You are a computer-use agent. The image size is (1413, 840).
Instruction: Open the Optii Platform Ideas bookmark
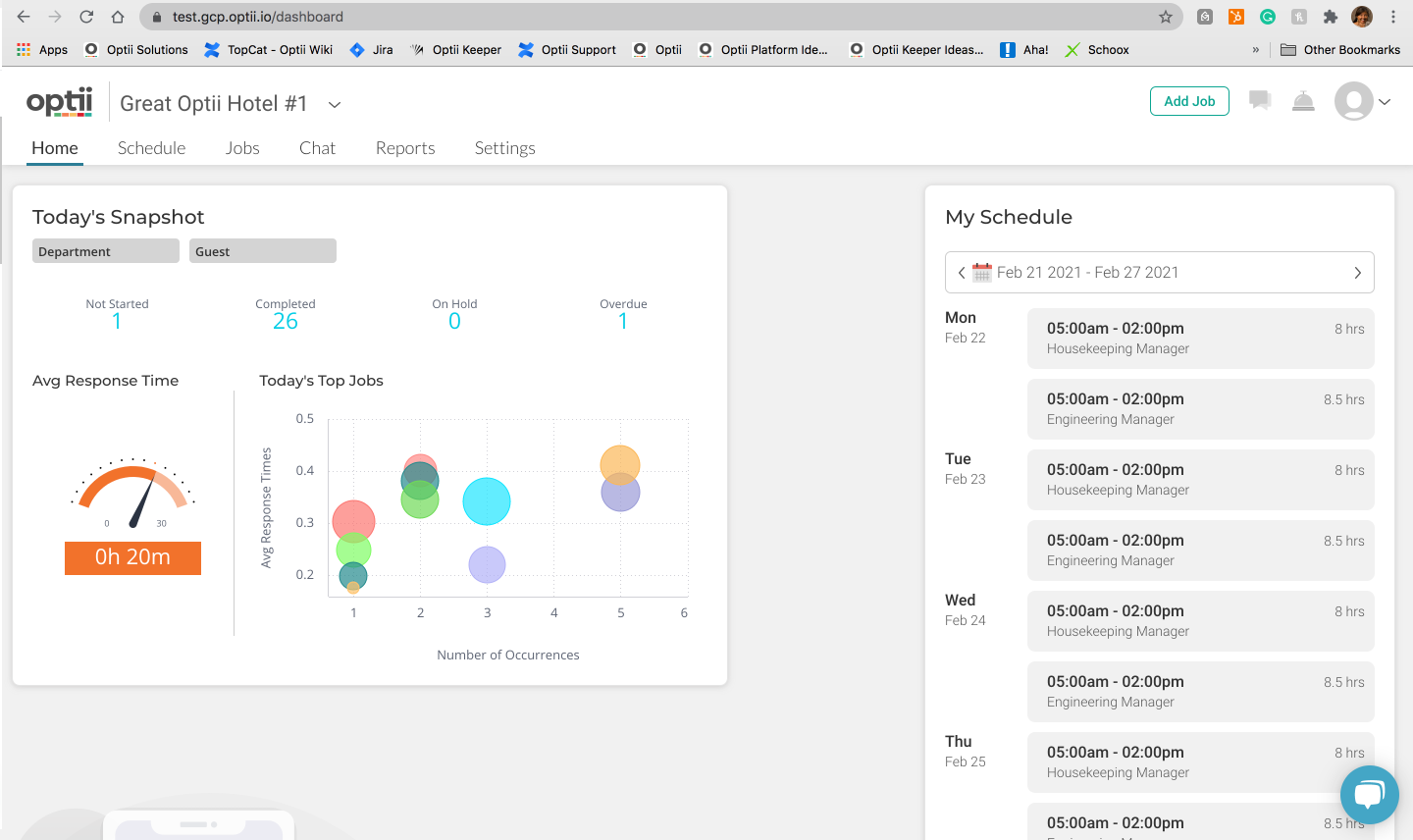(x=762, y=50)
